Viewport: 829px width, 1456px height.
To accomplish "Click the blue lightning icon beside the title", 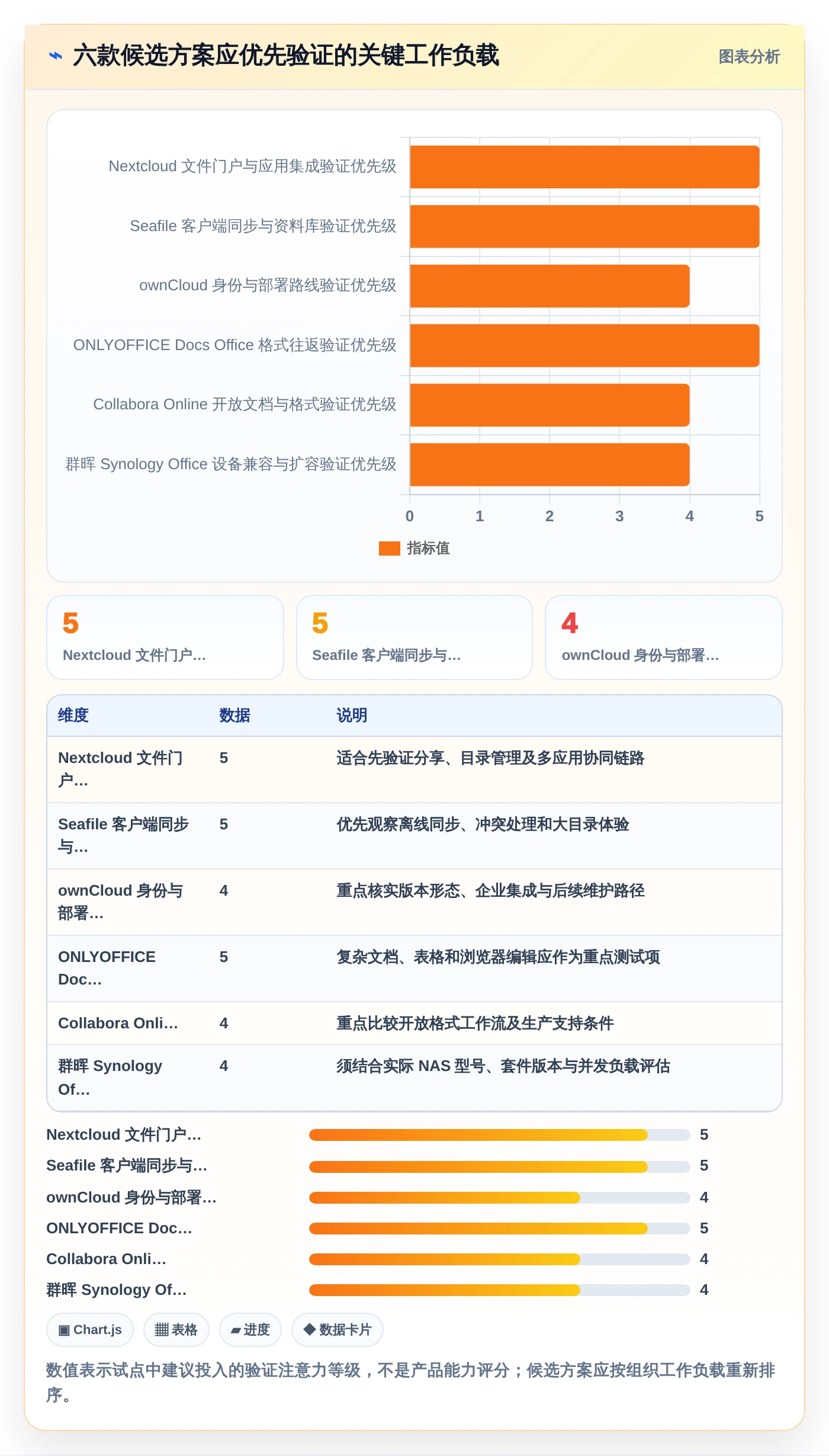I will (x=55, y=56).
